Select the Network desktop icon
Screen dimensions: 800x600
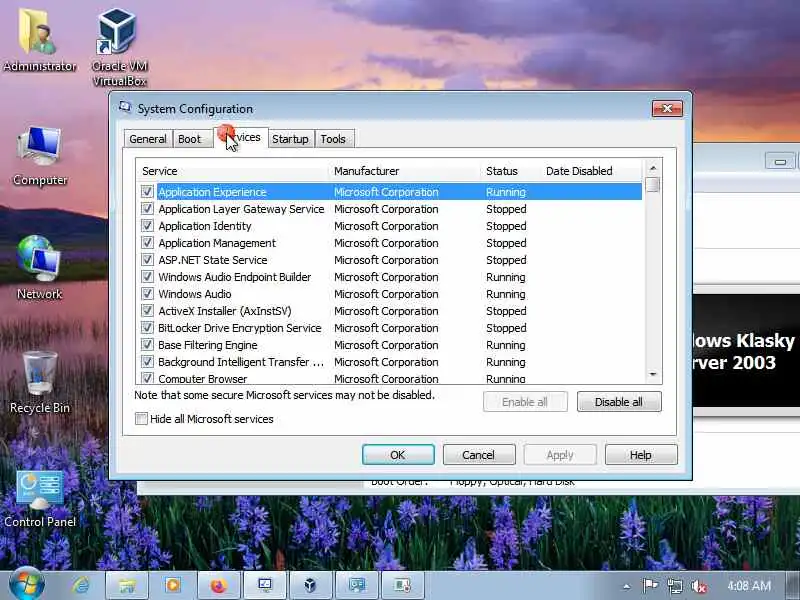pyautogui.click(x=39, y=267)
